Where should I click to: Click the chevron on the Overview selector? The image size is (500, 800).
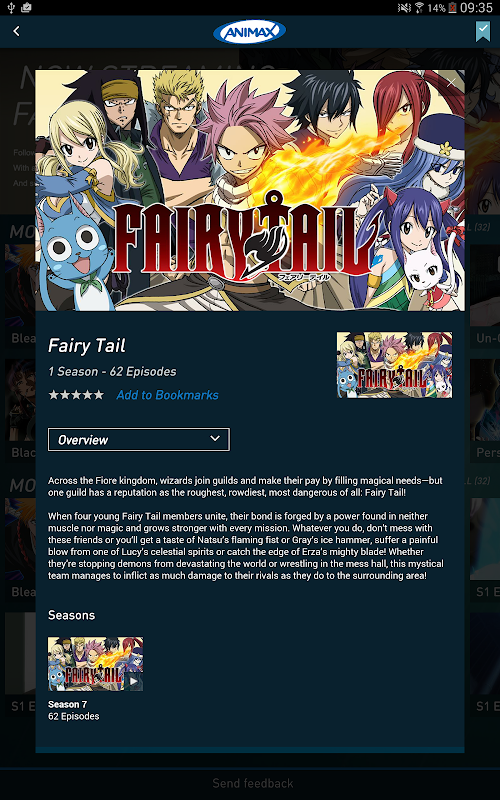point(215,438)
